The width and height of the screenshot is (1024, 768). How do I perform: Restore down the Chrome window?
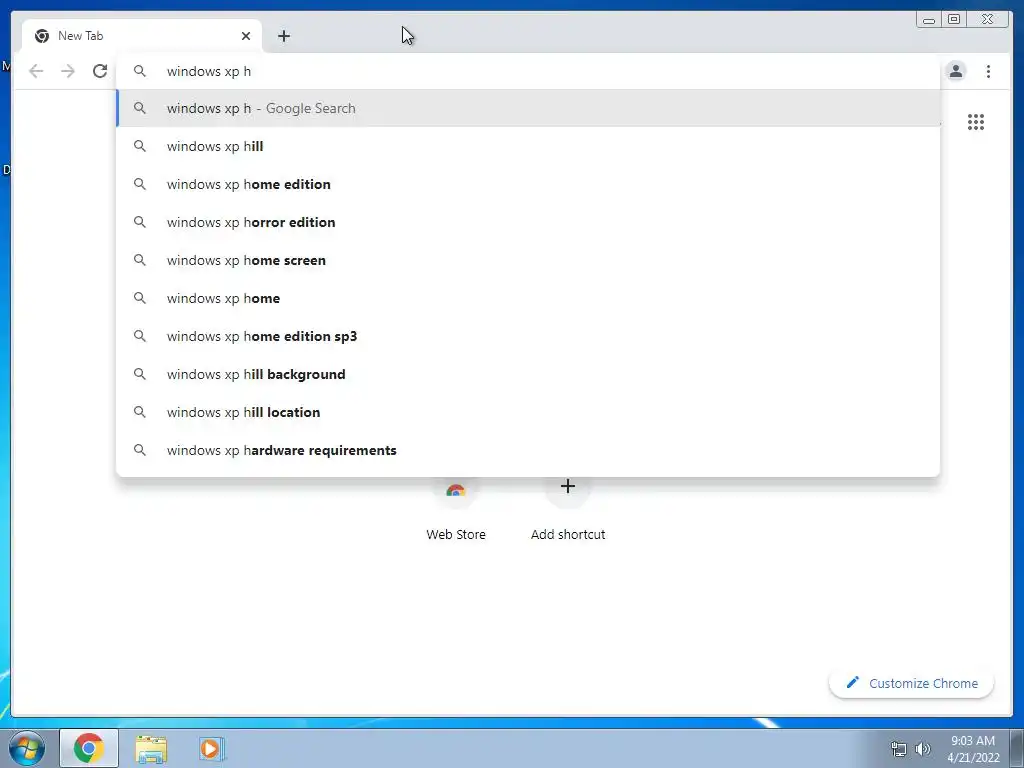pyautogui.click(x=954, y=20)
